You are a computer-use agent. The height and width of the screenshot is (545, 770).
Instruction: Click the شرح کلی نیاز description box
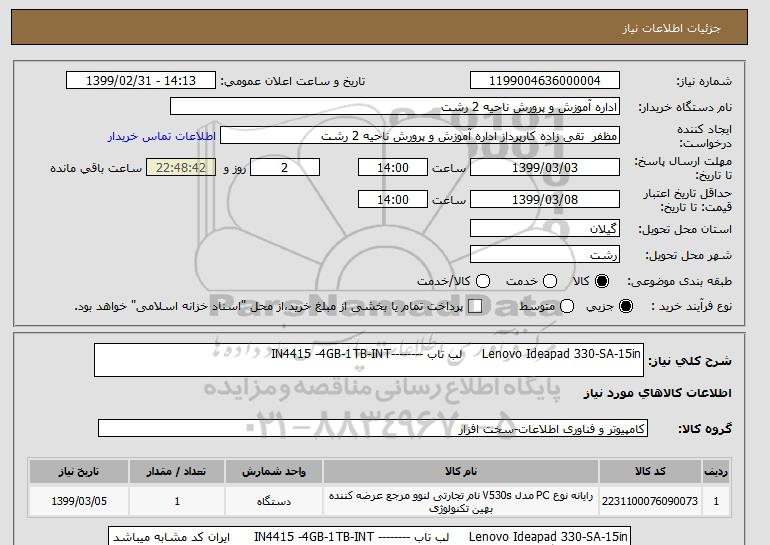coord(369,360)
